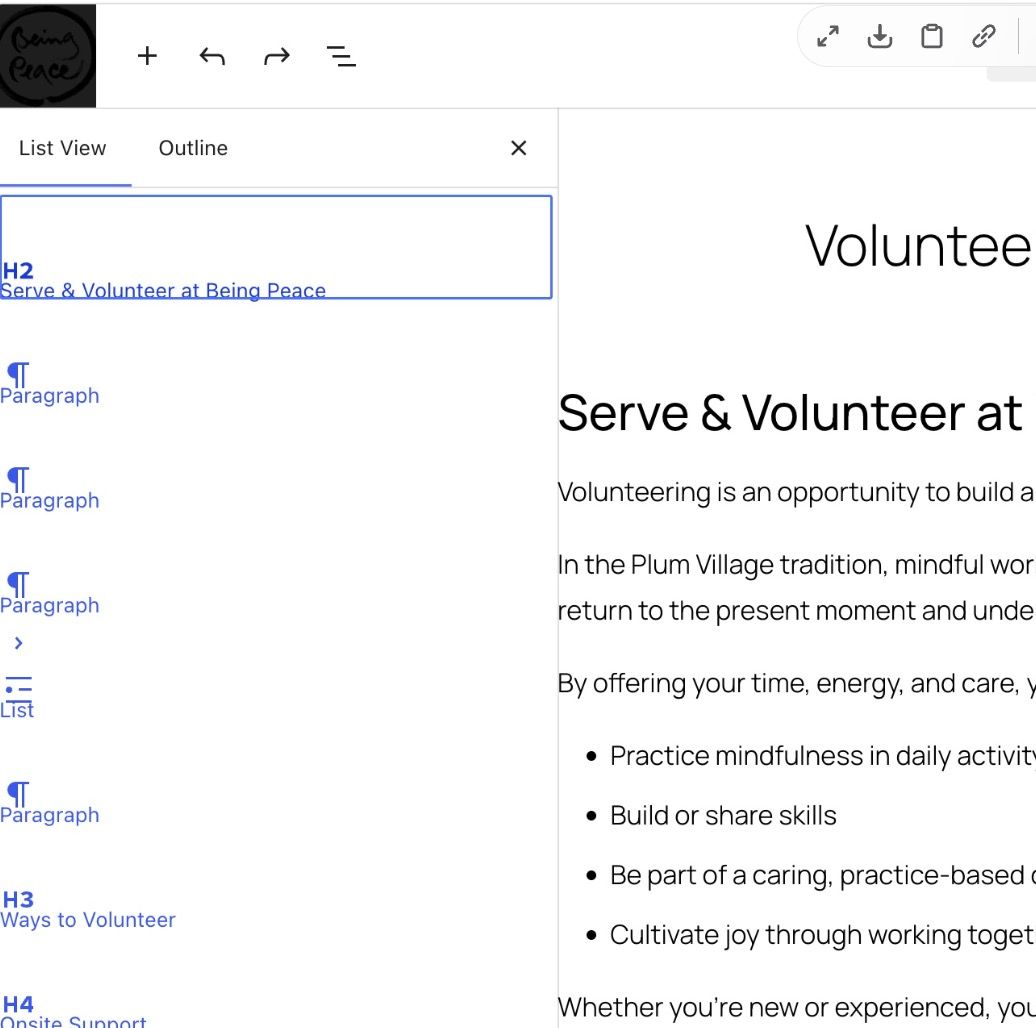This screenshot has height=1028, width=1036.
Task: Click bullet Be part of a caring
Action: click(x=822, y=875)
